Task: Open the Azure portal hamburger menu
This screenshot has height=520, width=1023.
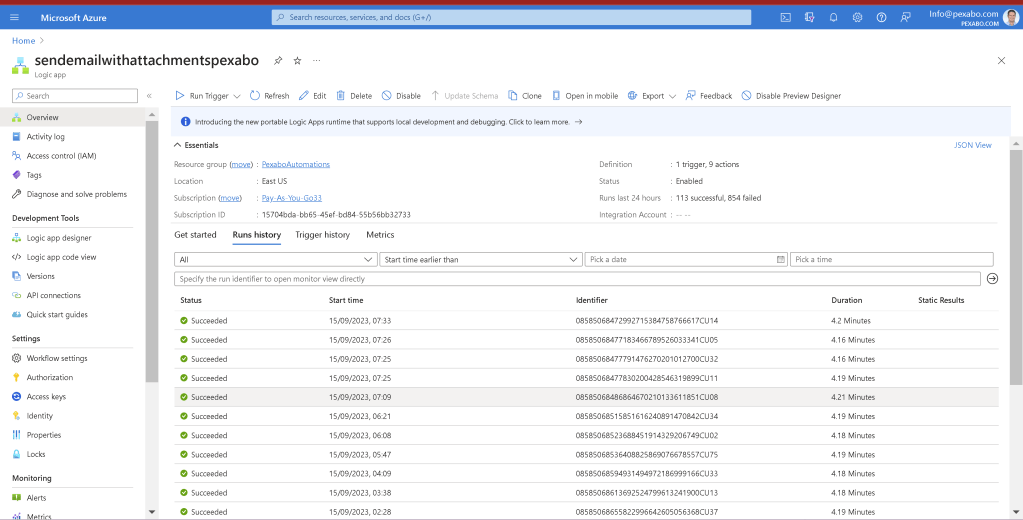Action: tap(14, 18)
